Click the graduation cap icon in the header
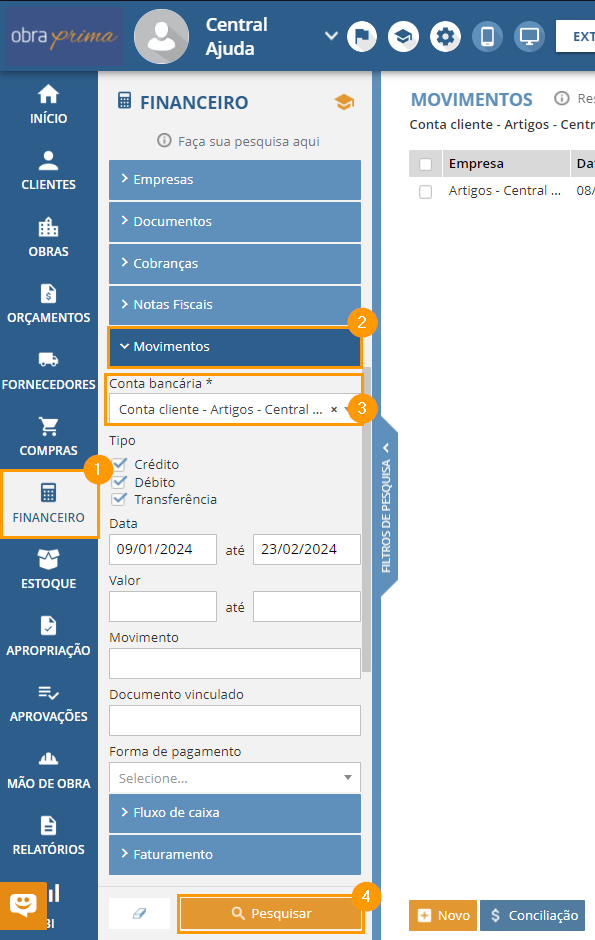The image size is (595, 940). pos(403,37)
